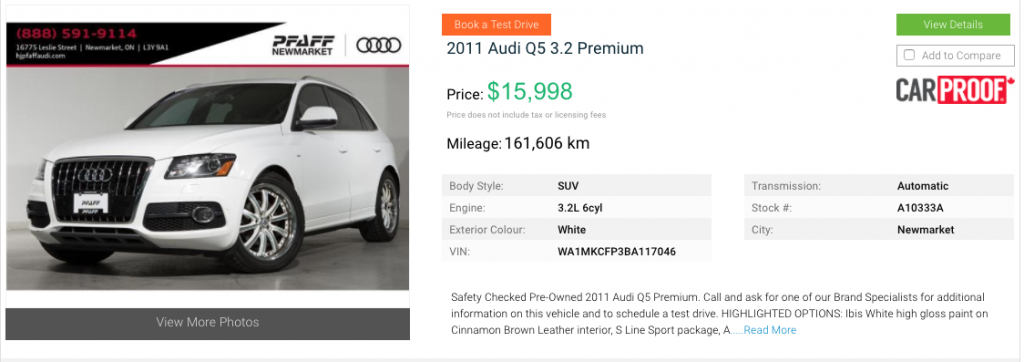Click the Add to Compare label
The width and height of the screenshot is (1024, 362).
click(961, 56)
